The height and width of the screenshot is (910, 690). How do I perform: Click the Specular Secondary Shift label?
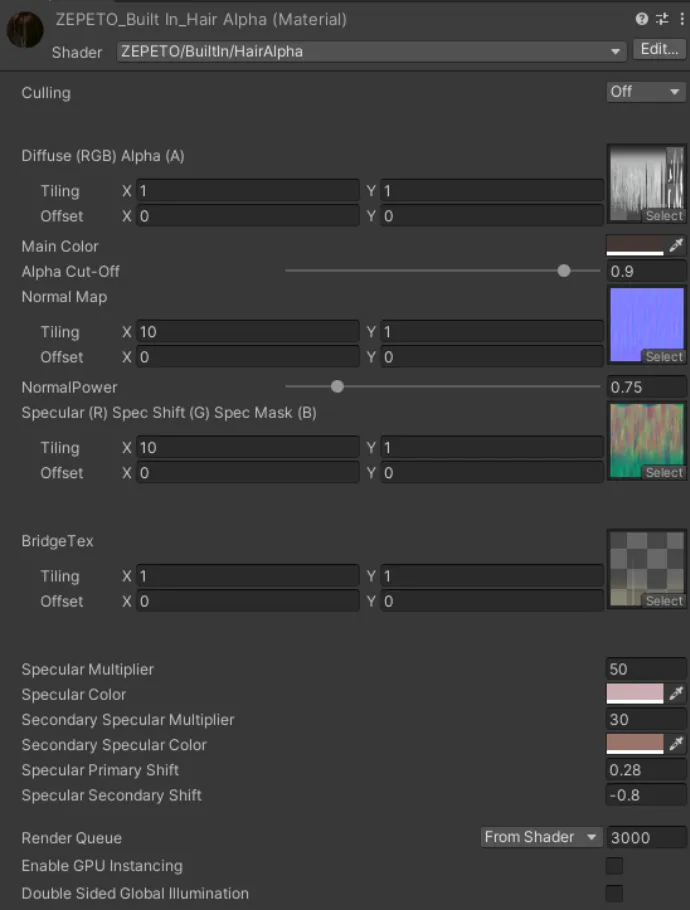(x=111, y=795)
